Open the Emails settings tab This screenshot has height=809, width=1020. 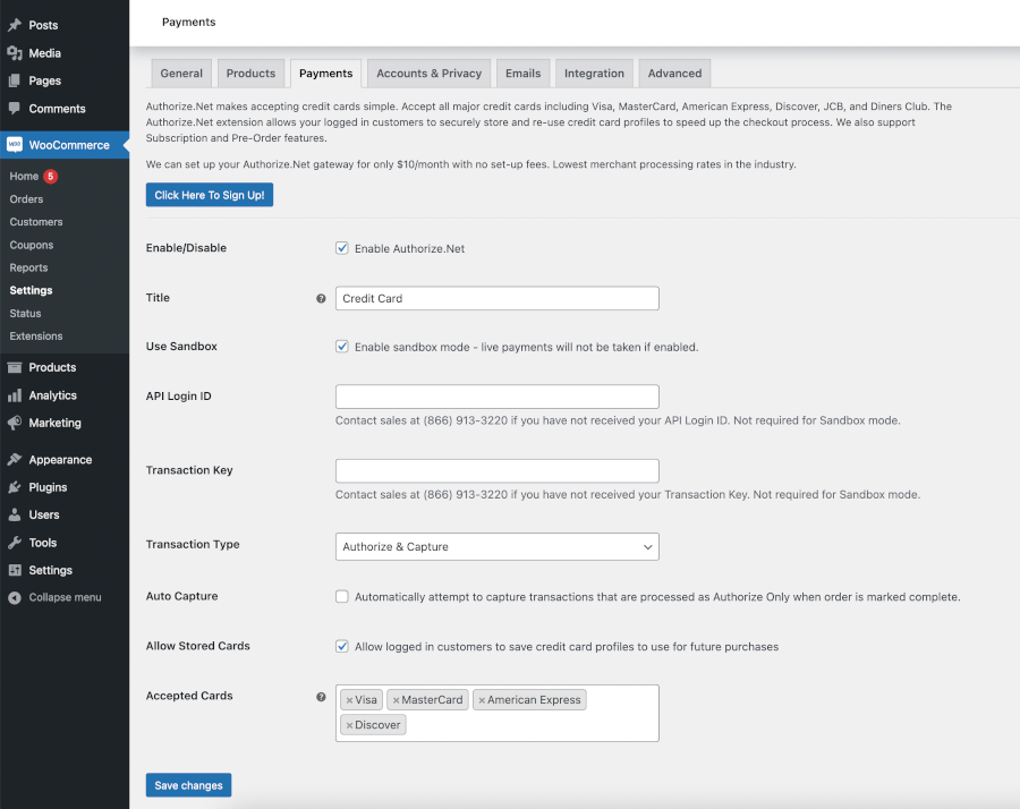(x=522, y=73)
